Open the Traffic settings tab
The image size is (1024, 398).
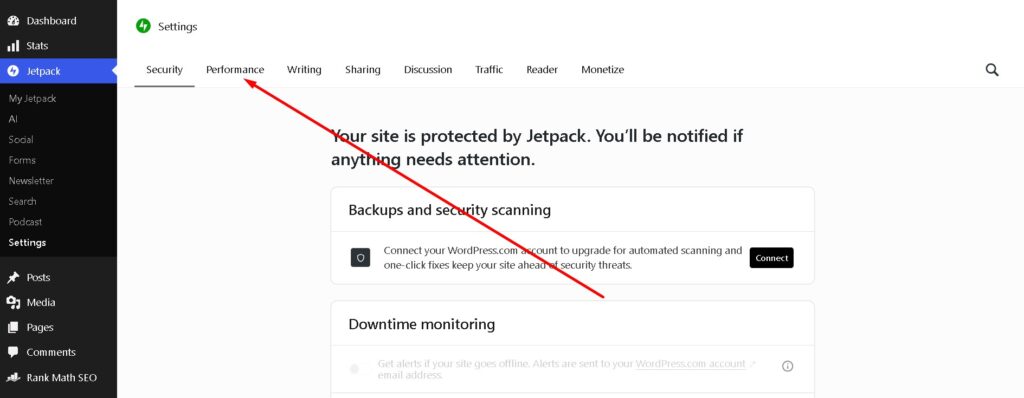489,70
